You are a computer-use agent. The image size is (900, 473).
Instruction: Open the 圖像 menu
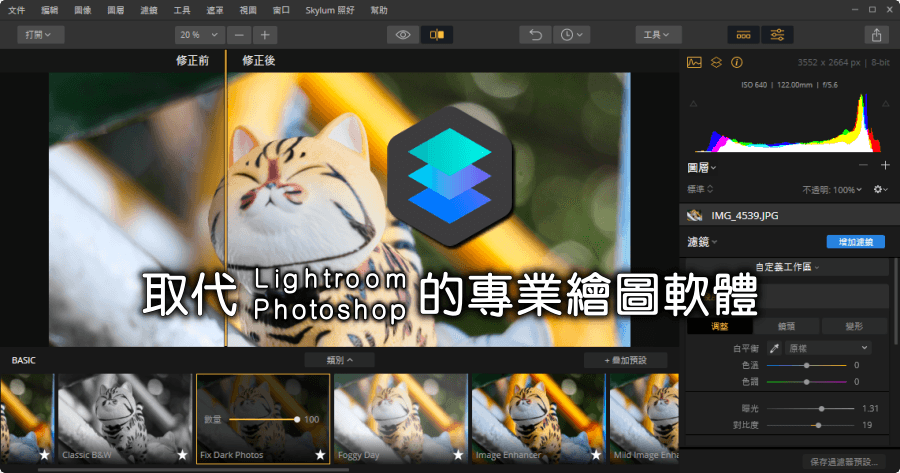[83, 10]
